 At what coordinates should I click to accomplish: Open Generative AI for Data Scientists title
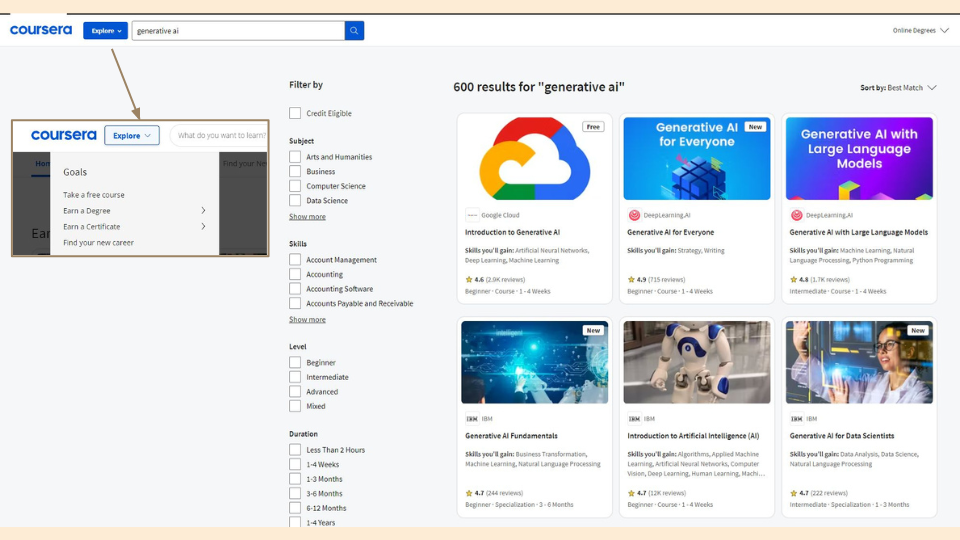coord(842,436)
